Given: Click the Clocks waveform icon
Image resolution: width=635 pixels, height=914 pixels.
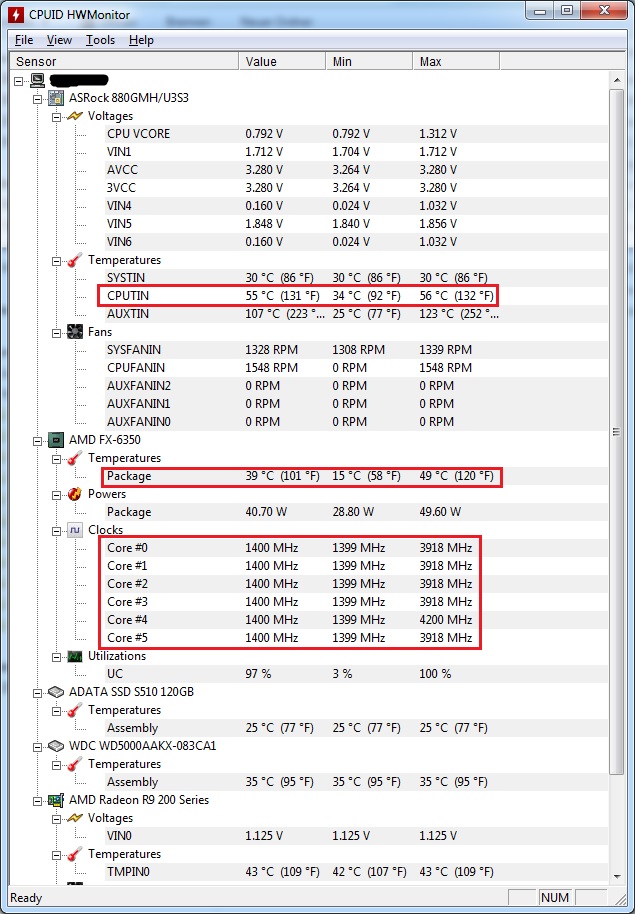Looking at the screenshot, I should (75, 530).
